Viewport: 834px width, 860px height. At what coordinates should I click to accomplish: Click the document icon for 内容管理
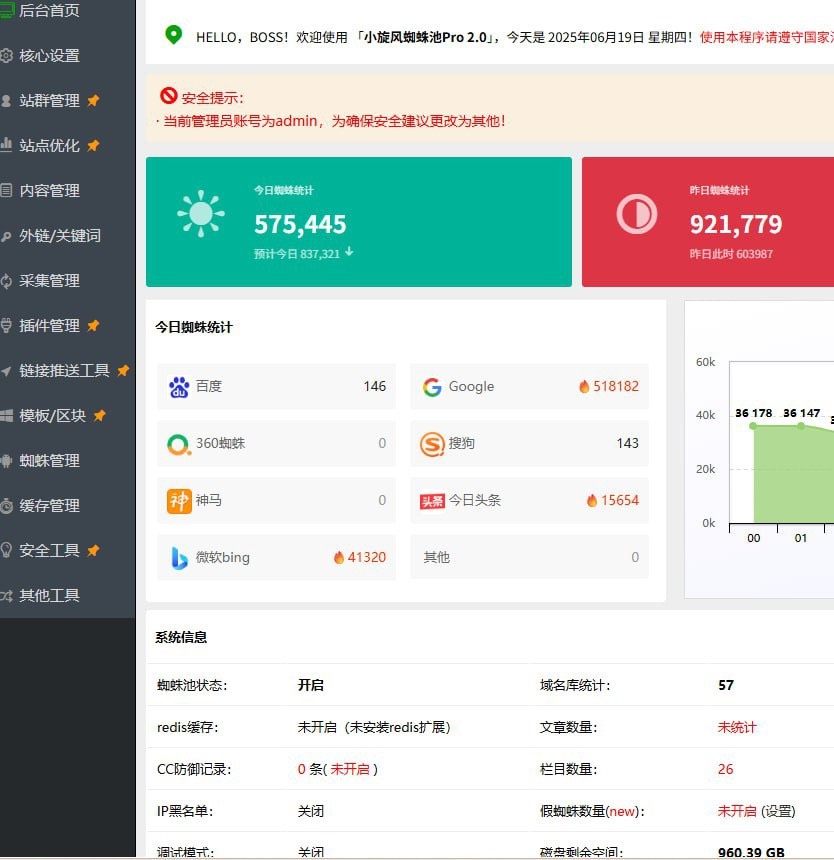click(6, 190)
